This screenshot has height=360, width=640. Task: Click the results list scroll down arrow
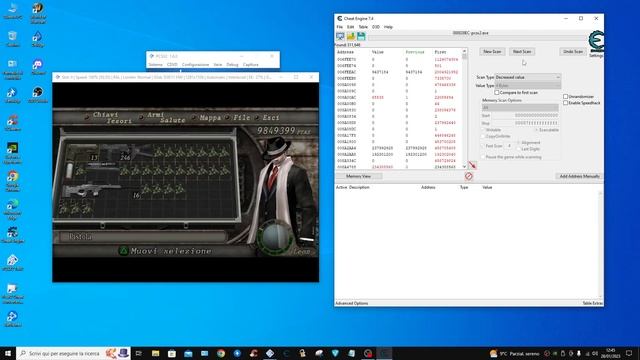click(x=464, y=167)
